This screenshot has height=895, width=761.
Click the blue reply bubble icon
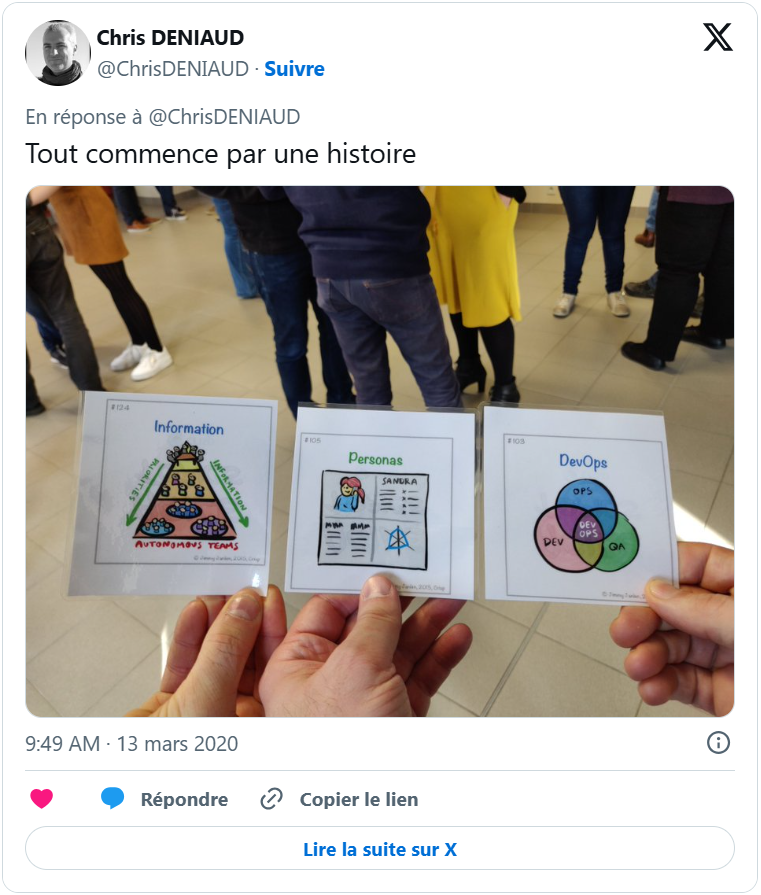point(112,798)
